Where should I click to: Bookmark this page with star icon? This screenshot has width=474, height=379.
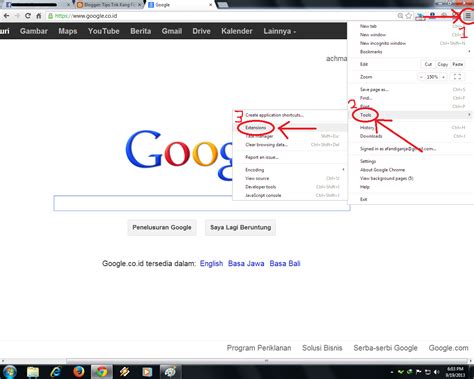pyautogui.click(x=409, y=16)
